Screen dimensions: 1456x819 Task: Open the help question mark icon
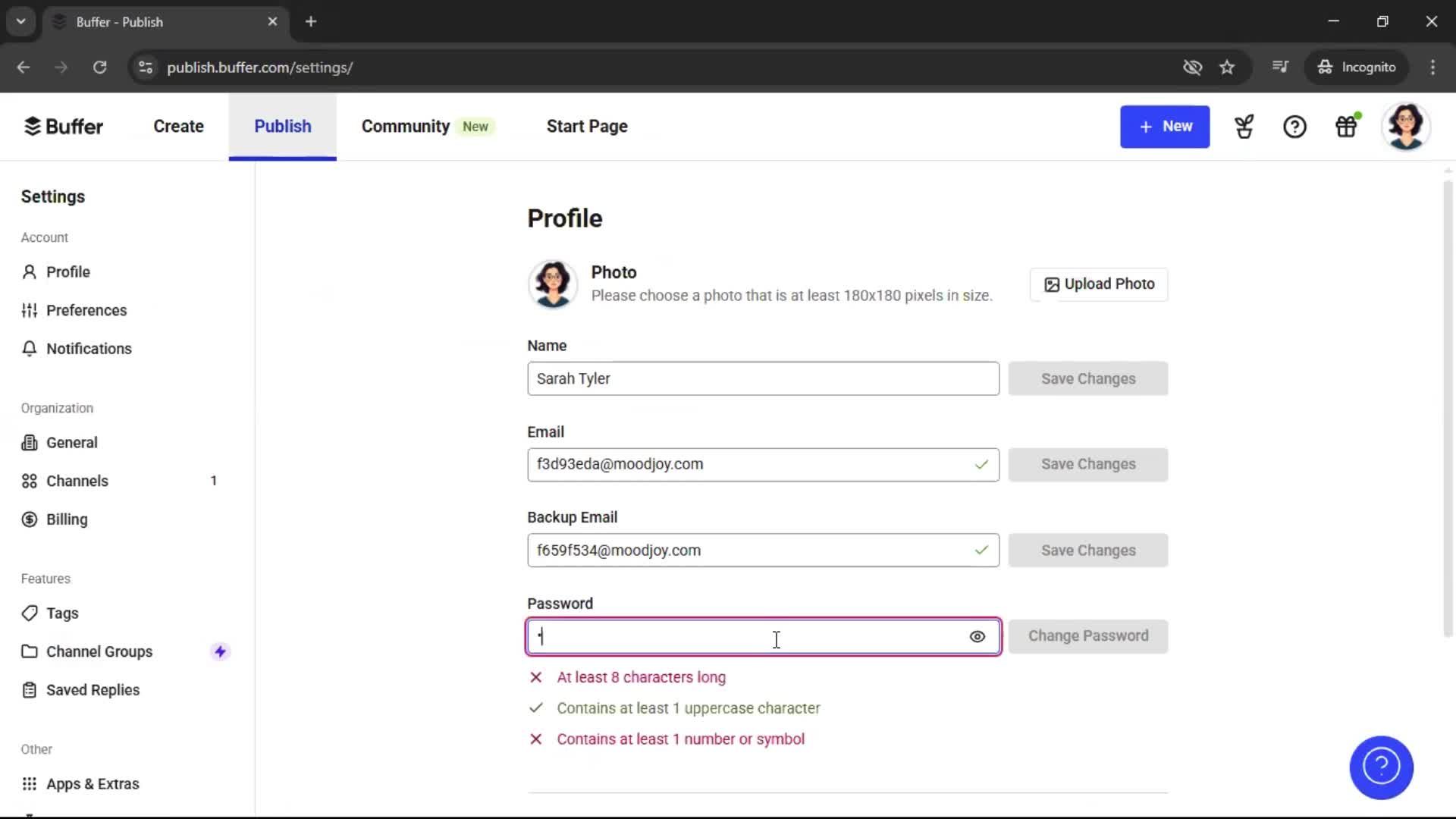1294,127
